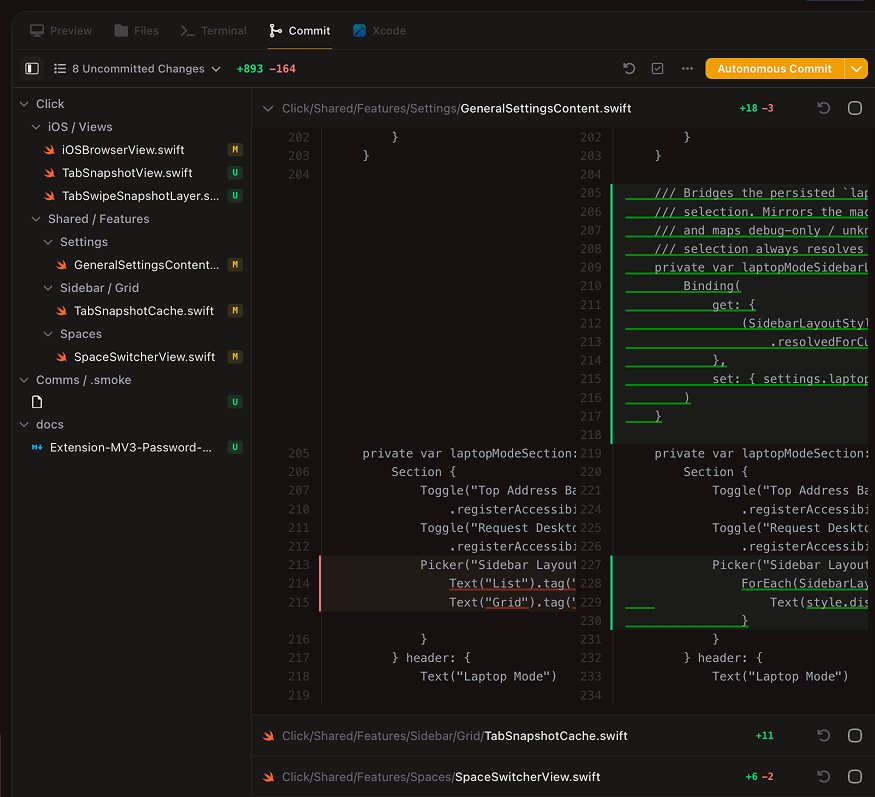Screen dimensions: 875x797
Task: Revert changes in TabSnapshotCache.swift diff
Action: tap(823, 736)
